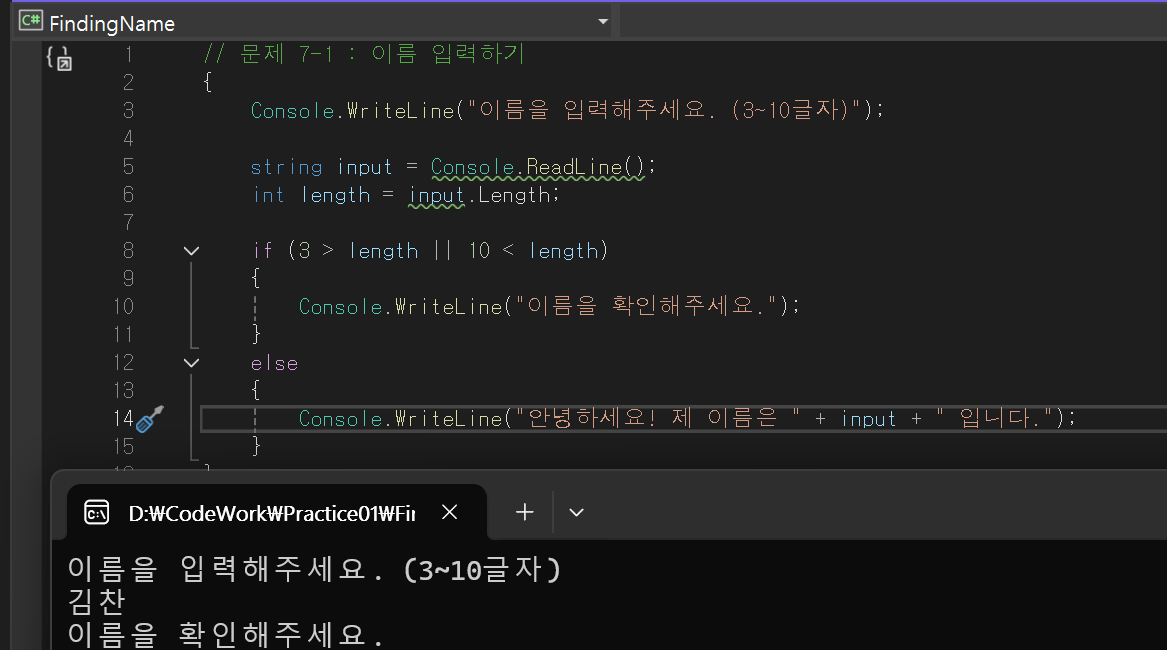Click console output "이름을 확인해주세요."
The height and width of the screenshot is (650, 1167).
tap(225, 634)
